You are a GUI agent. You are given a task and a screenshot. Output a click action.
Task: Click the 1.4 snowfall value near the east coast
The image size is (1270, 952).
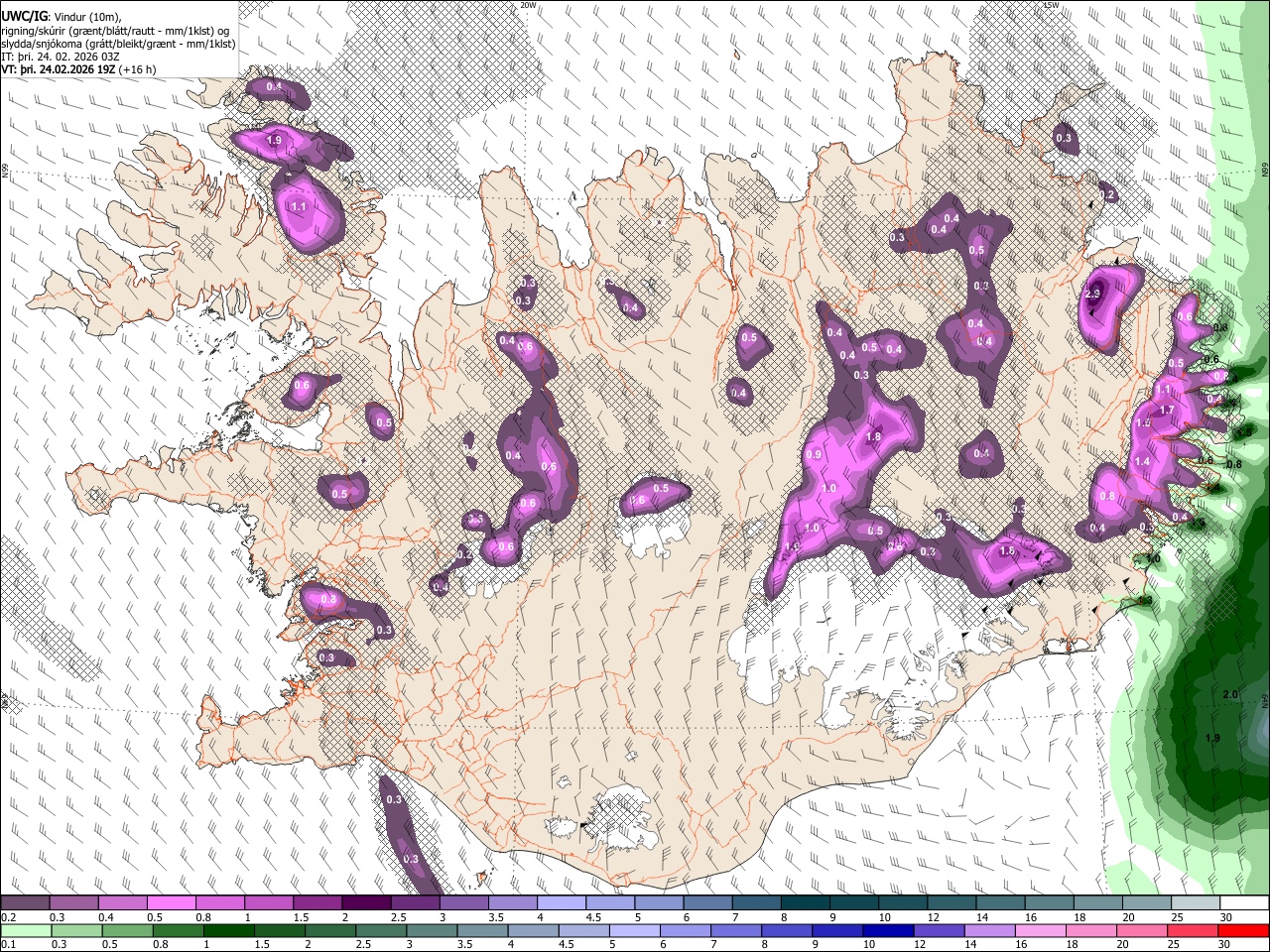coord(1142,462)
